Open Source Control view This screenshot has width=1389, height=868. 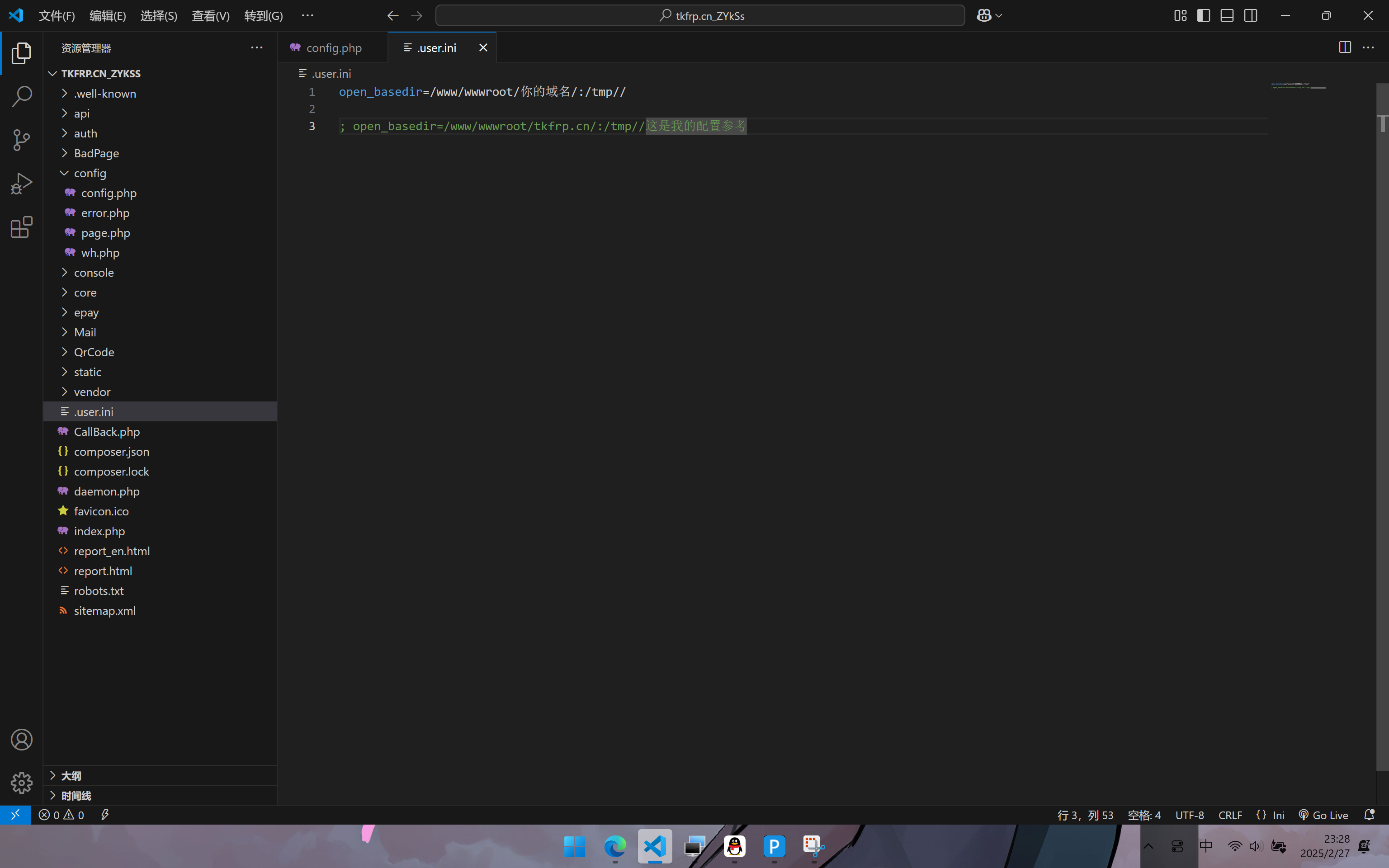[21, 140]
